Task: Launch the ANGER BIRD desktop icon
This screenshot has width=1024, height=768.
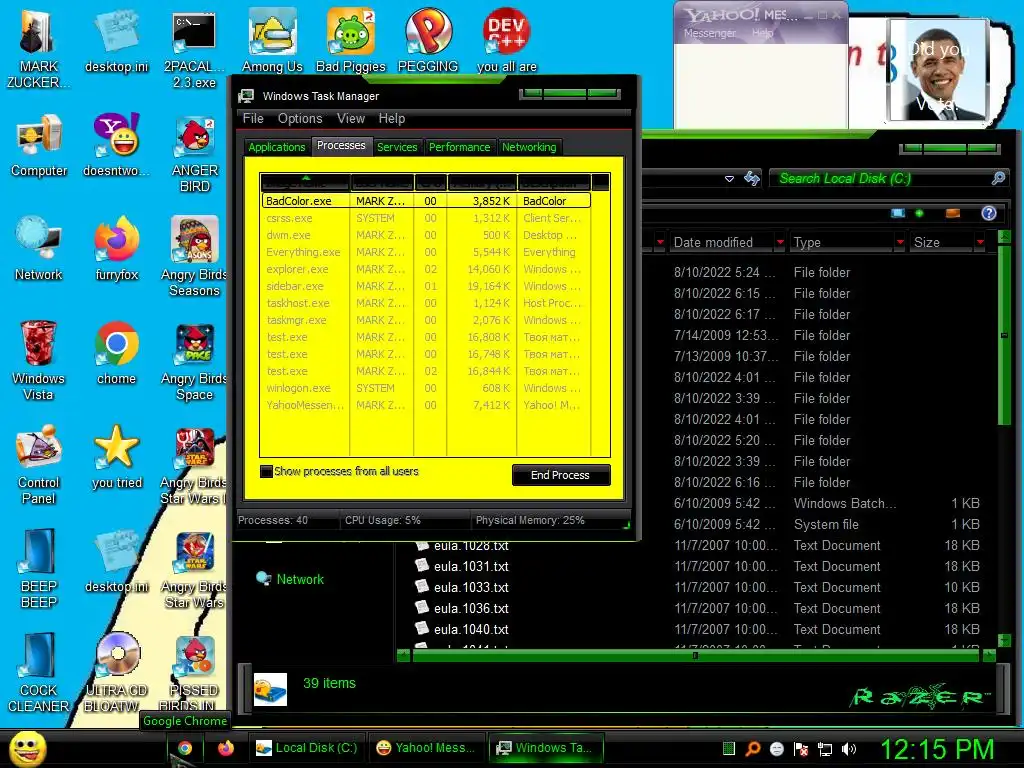Action: (195, 153)
